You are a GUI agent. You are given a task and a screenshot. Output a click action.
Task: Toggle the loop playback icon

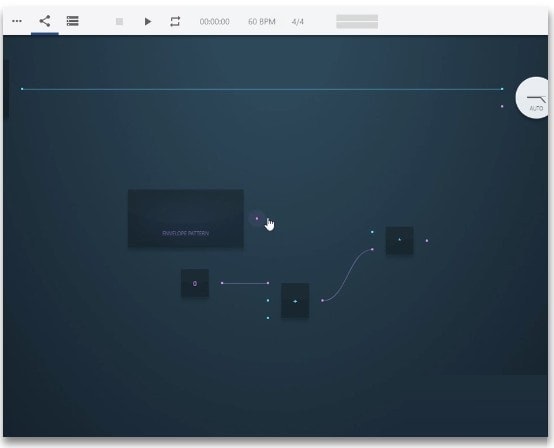pos(175,22)
